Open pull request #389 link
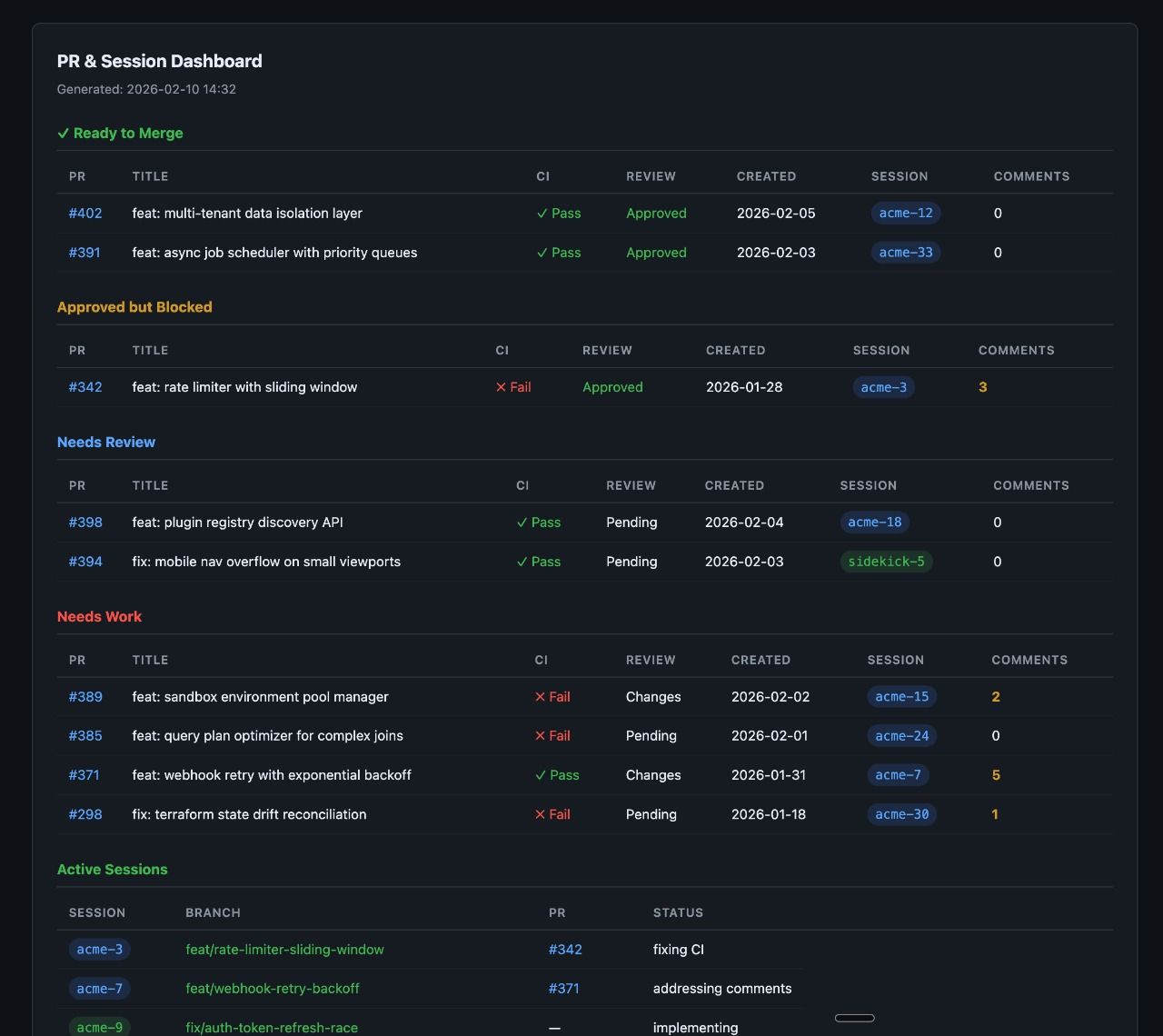The image size is (1163, 1036). tap(85, 697)
